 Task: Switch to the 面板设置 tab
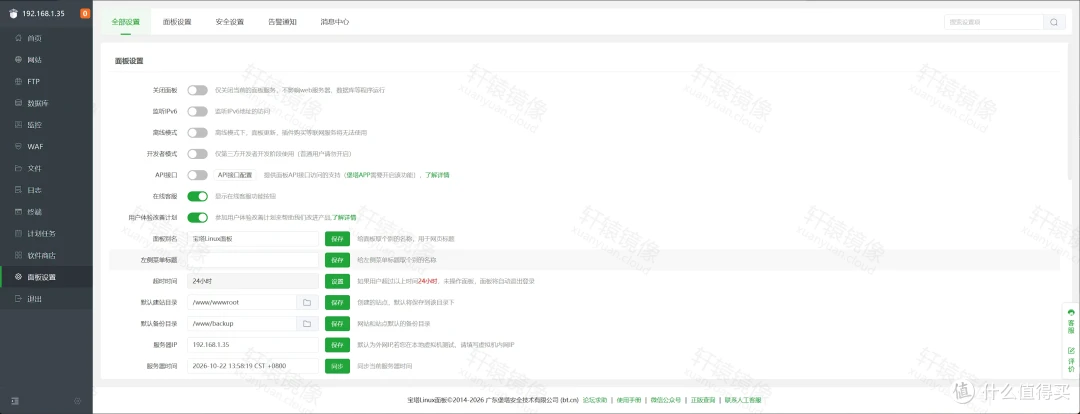pos(177,22)
